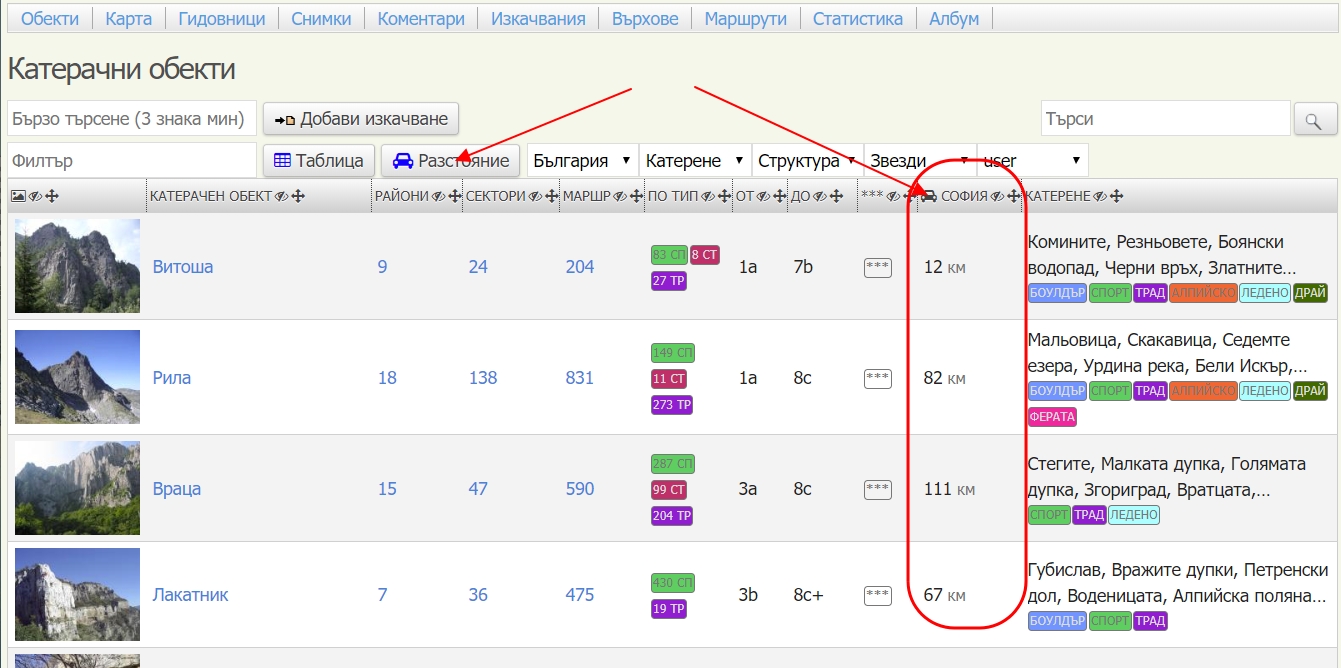Click move-arrows icon in Сектори column header
This screenshot has width=1341, height=668.
[550, 197]
